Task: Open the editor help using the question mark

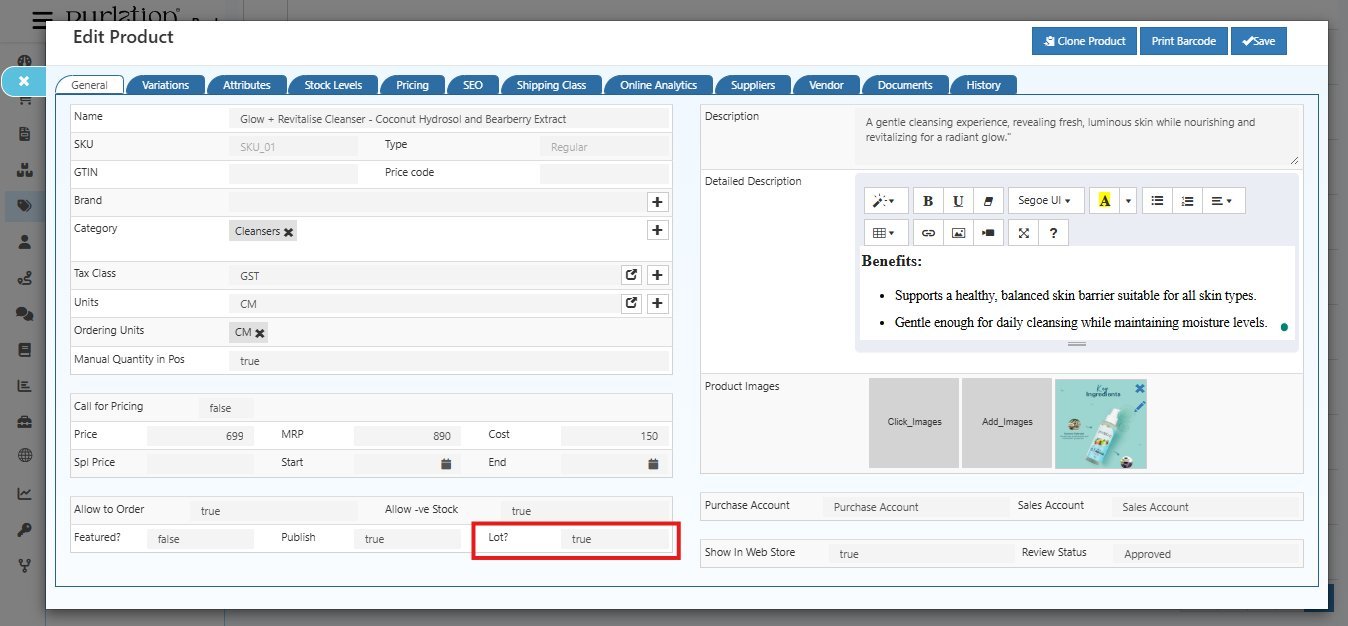Action: (x=1053, y=232)
